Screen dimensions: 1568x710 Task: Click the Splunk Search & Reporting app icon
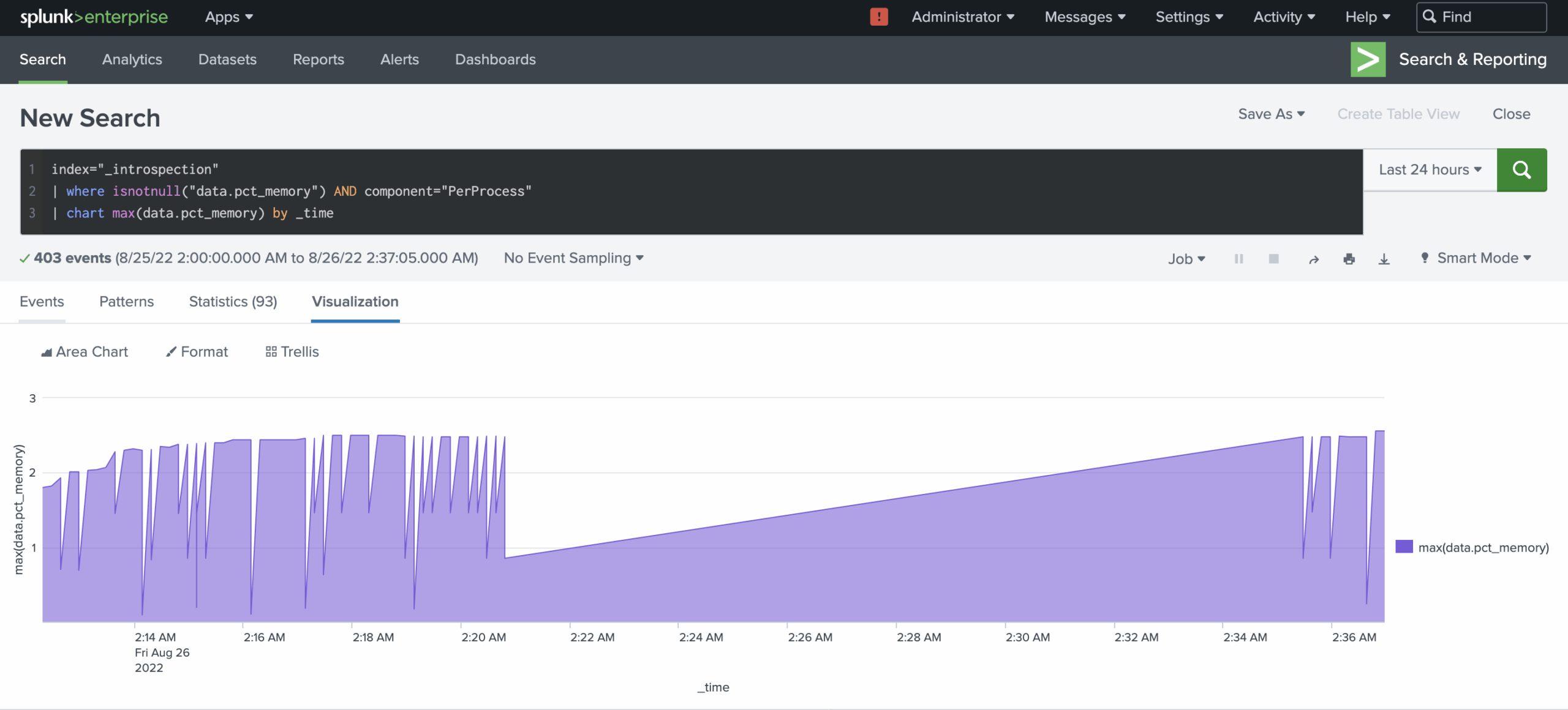pos(1368,59)
